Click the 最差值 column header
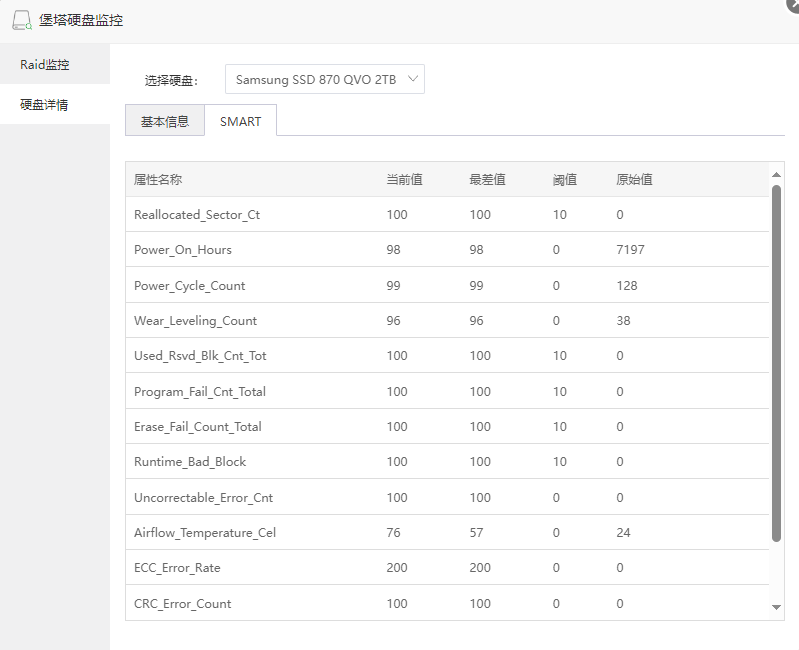Viewport: 799px width, 650px height. coord(487,180)
